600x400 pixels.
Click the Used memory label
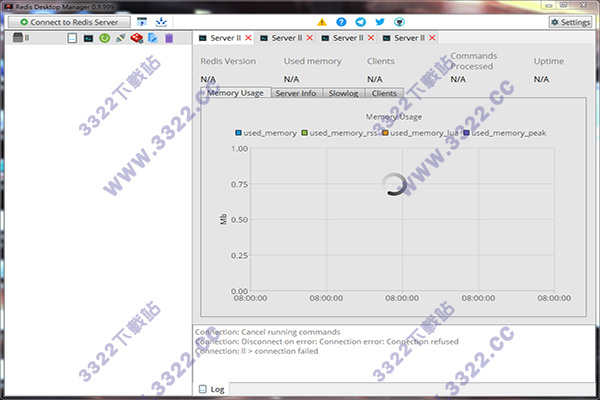coord(312,61)
